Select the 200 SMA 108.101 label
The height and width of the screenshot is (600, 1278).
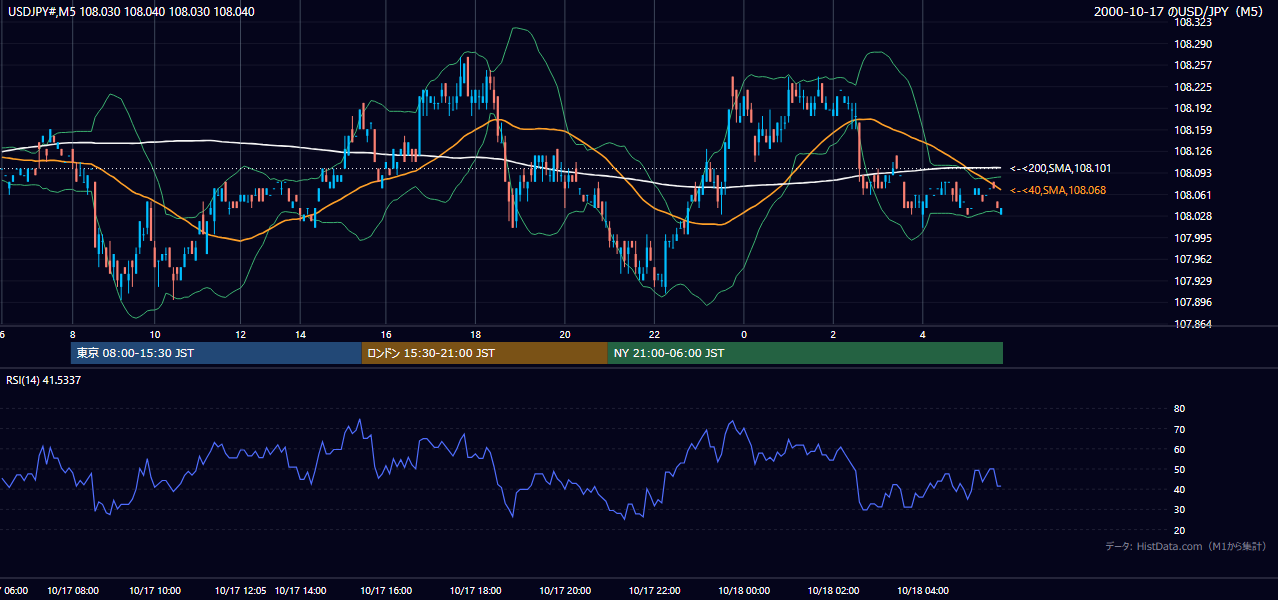pyautogui.click(x=1060, y=168)
